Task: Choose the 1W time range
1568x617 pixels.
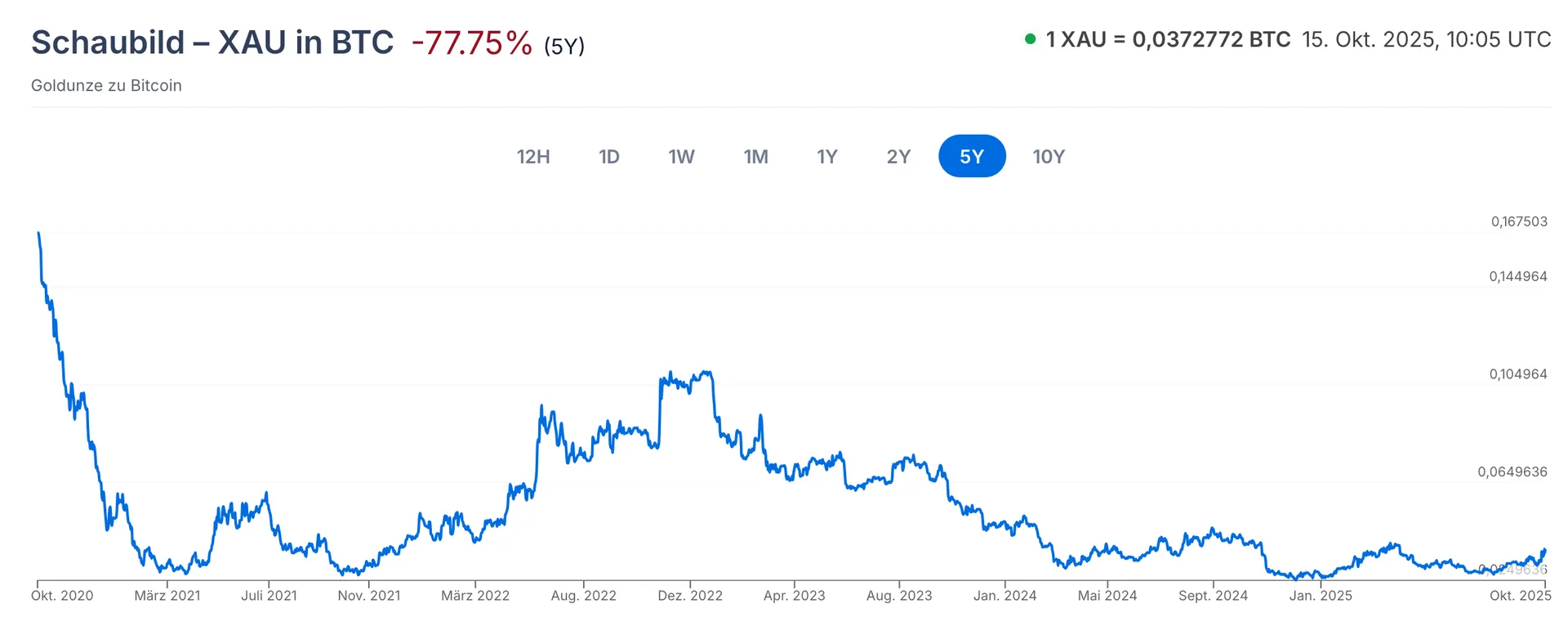Action: 681,156
